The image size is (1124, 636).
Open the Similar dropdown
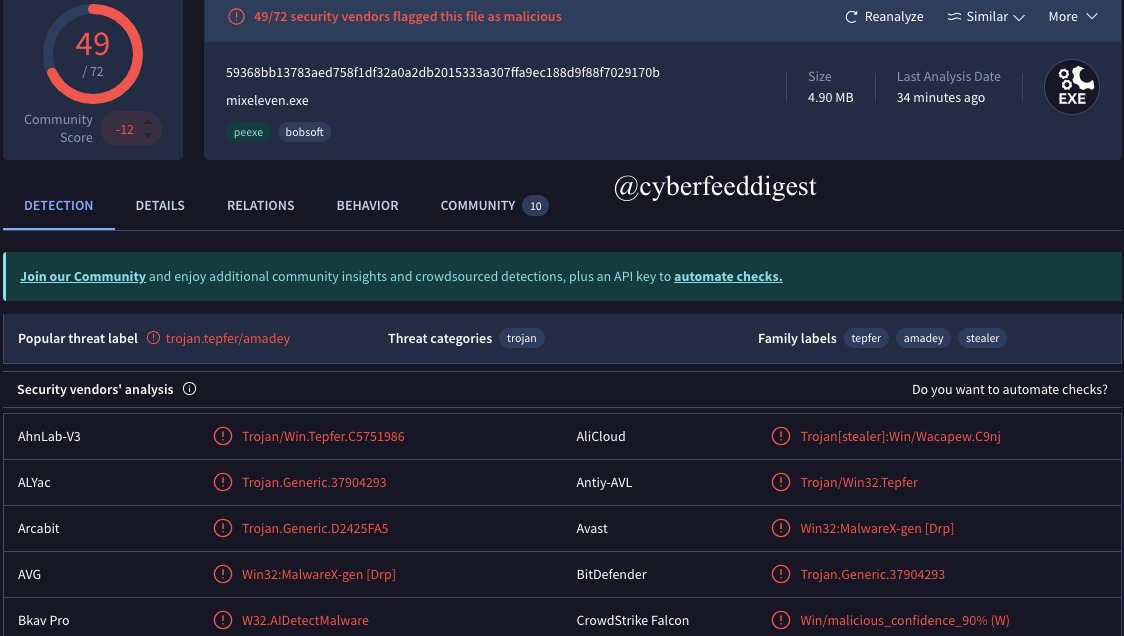986,16
